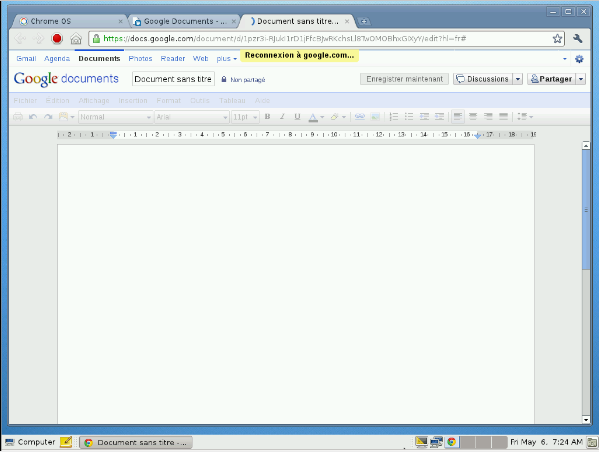
Task: Stop page loading with the red button
Action: point(57,39)
